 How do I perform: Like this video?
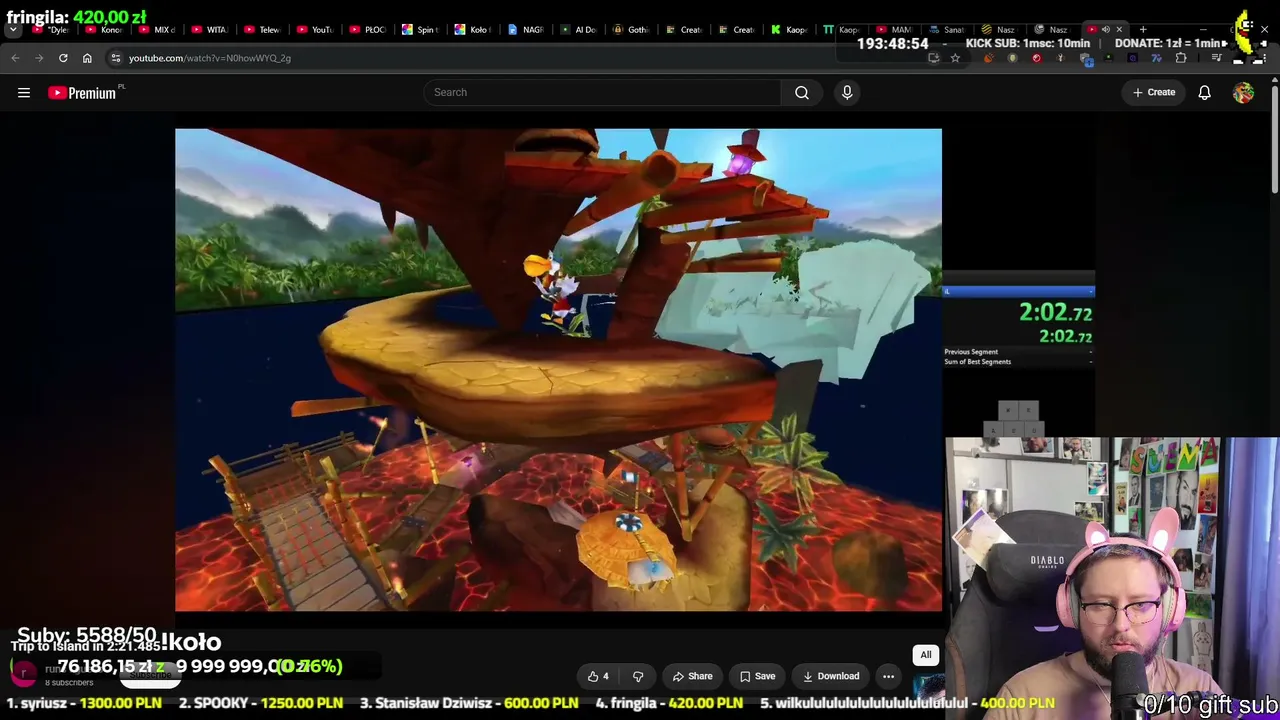598,677
